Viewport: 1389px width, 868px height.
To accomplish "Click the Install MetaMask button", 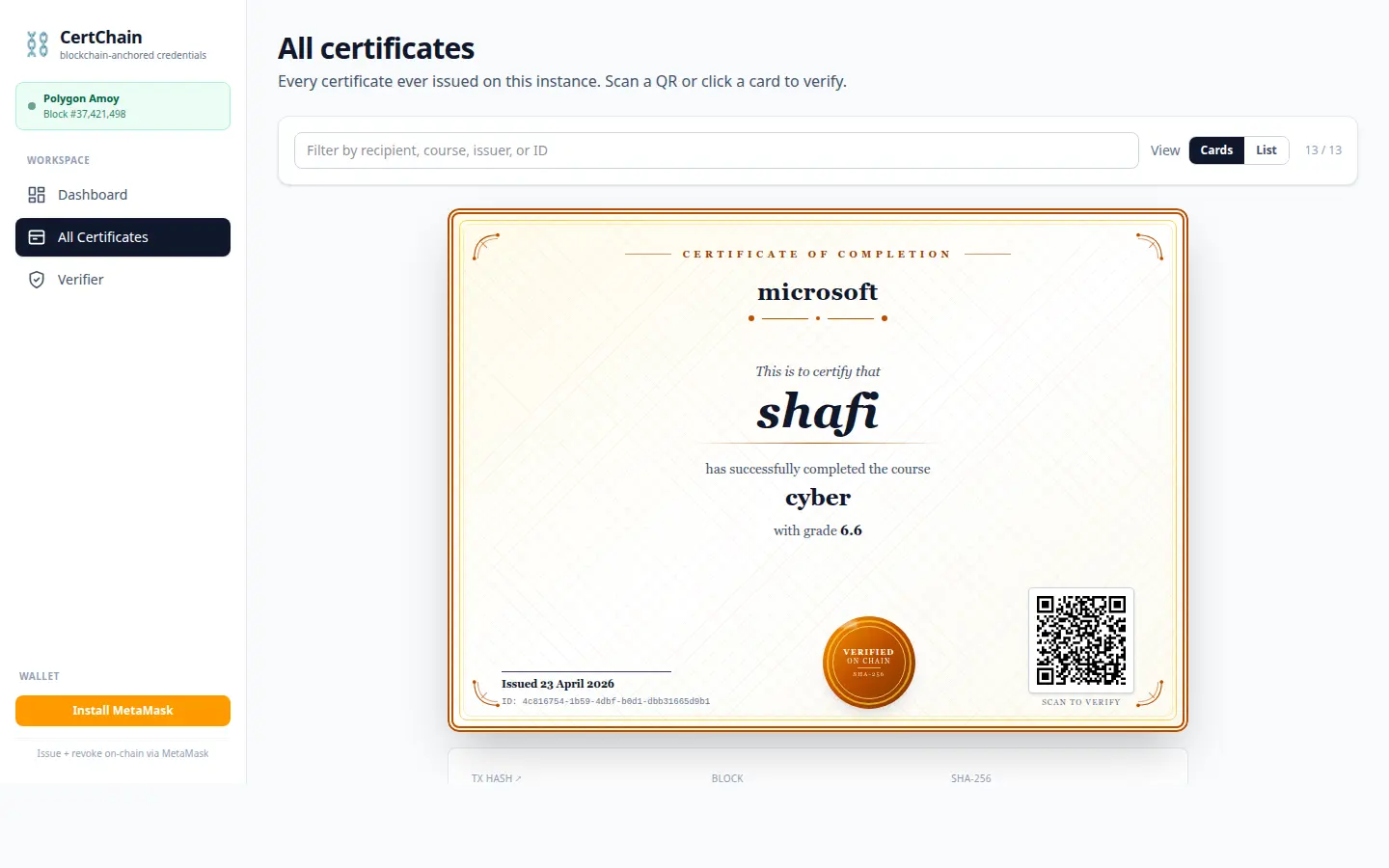I will pyautogui.click(x=123, y=711).
